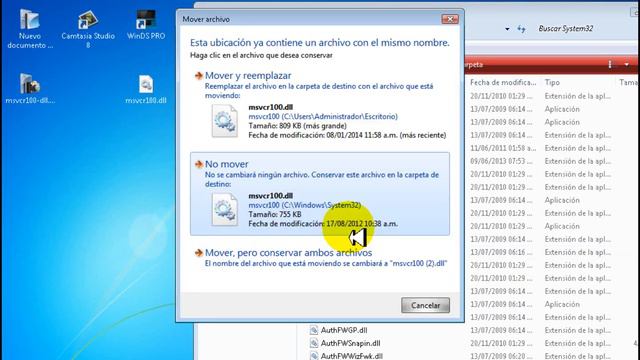
Task: Click the msvcr100 Escritorio path link
Action: click(323, 116)
